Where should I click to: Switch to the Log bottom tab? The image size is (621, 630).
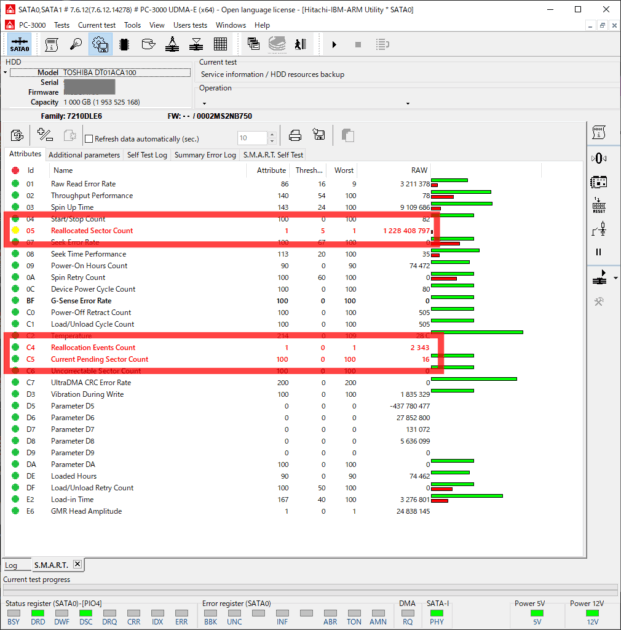point(11,565)
